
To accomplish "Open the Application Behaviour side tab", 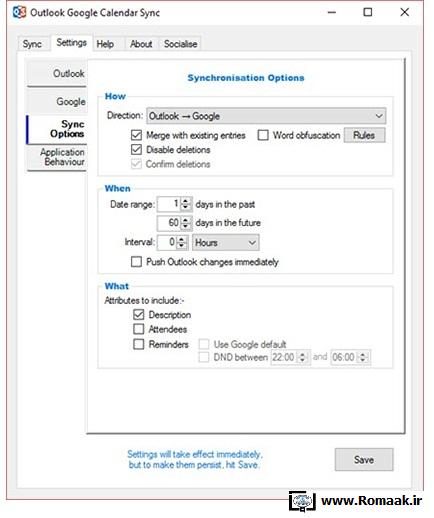I will click(57, 157).
